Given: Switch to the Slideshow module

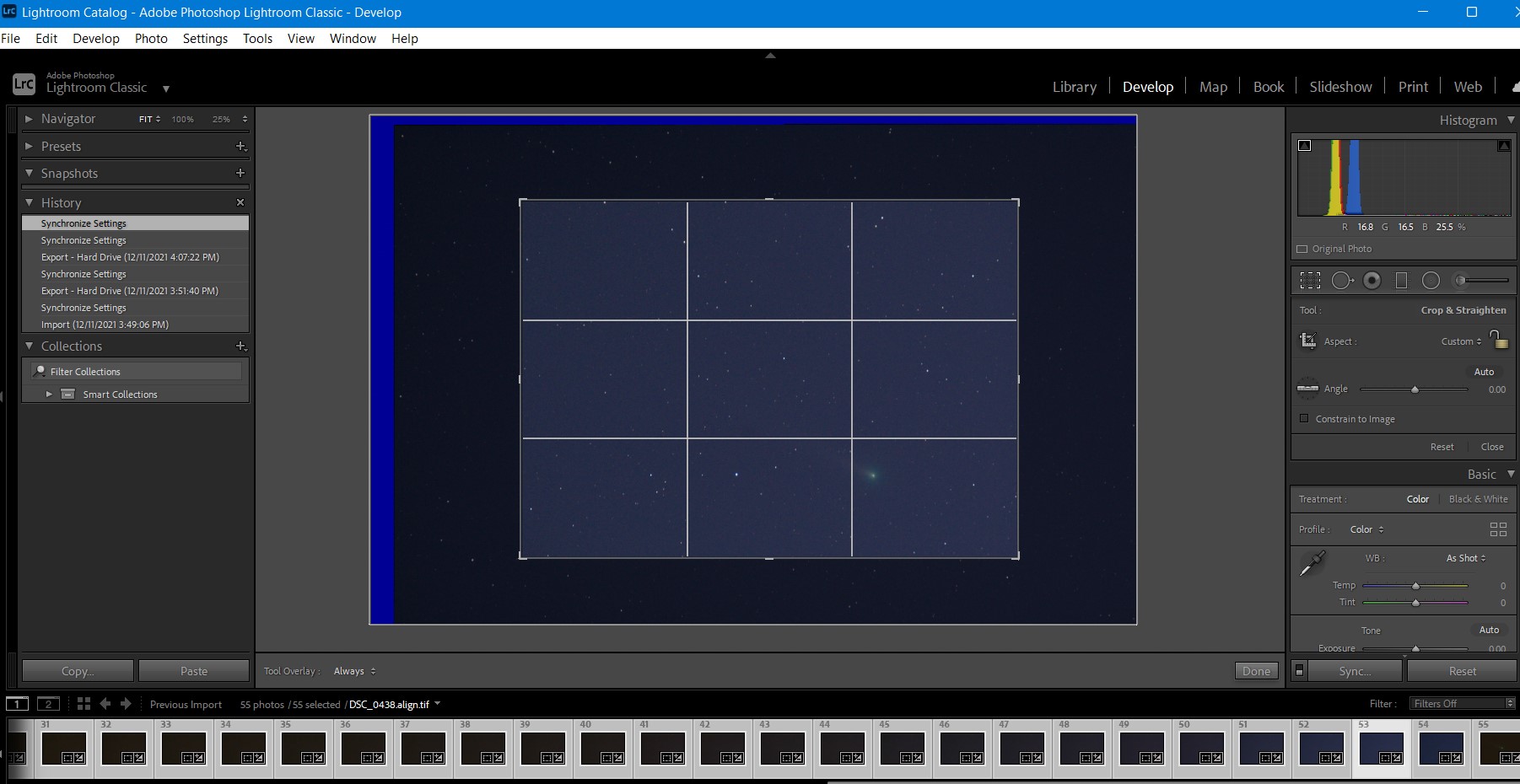Looking at the screenshot, I should pos(1340,87).
